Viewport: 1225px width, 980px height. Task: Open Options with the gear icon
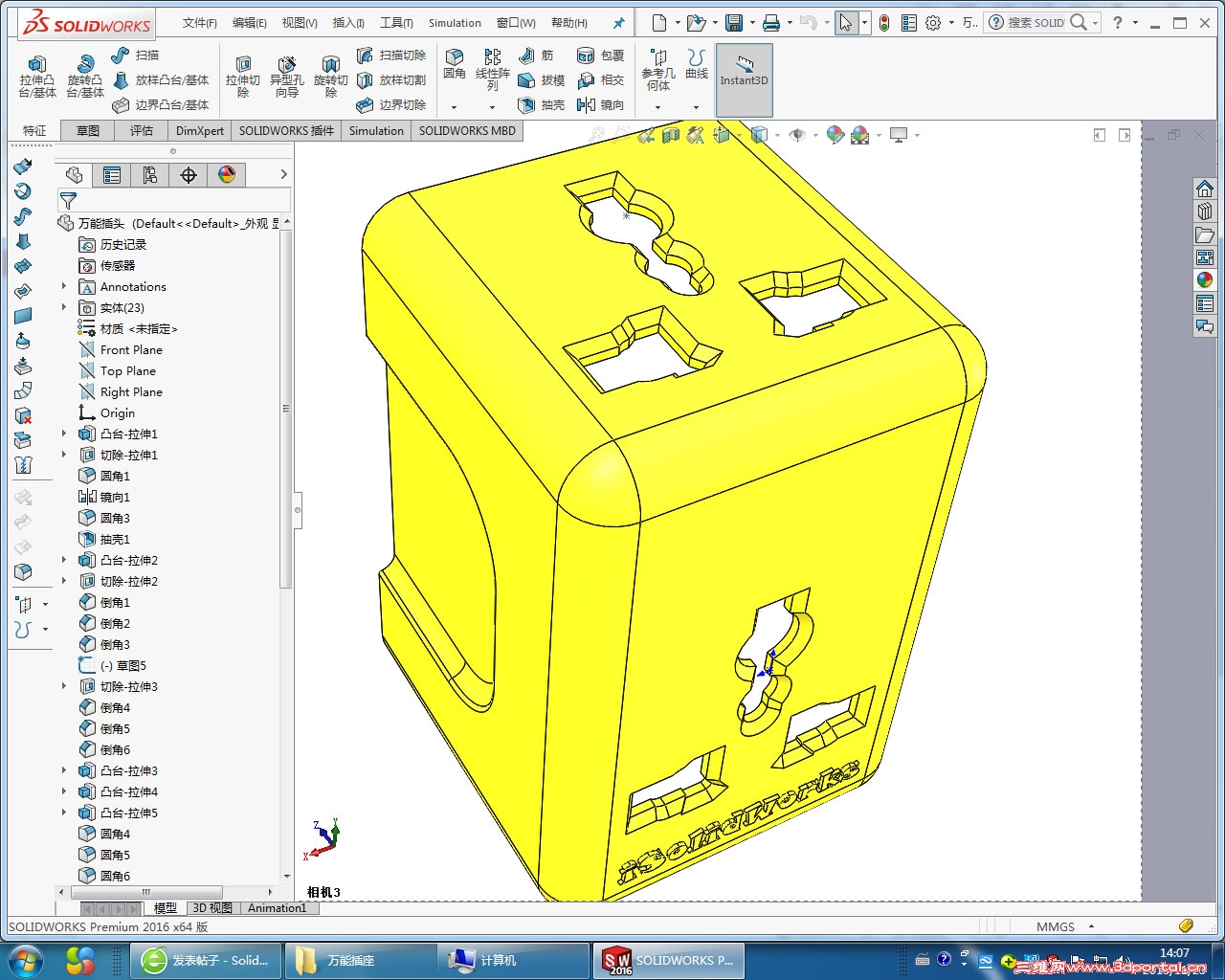(x=933, y=23)
